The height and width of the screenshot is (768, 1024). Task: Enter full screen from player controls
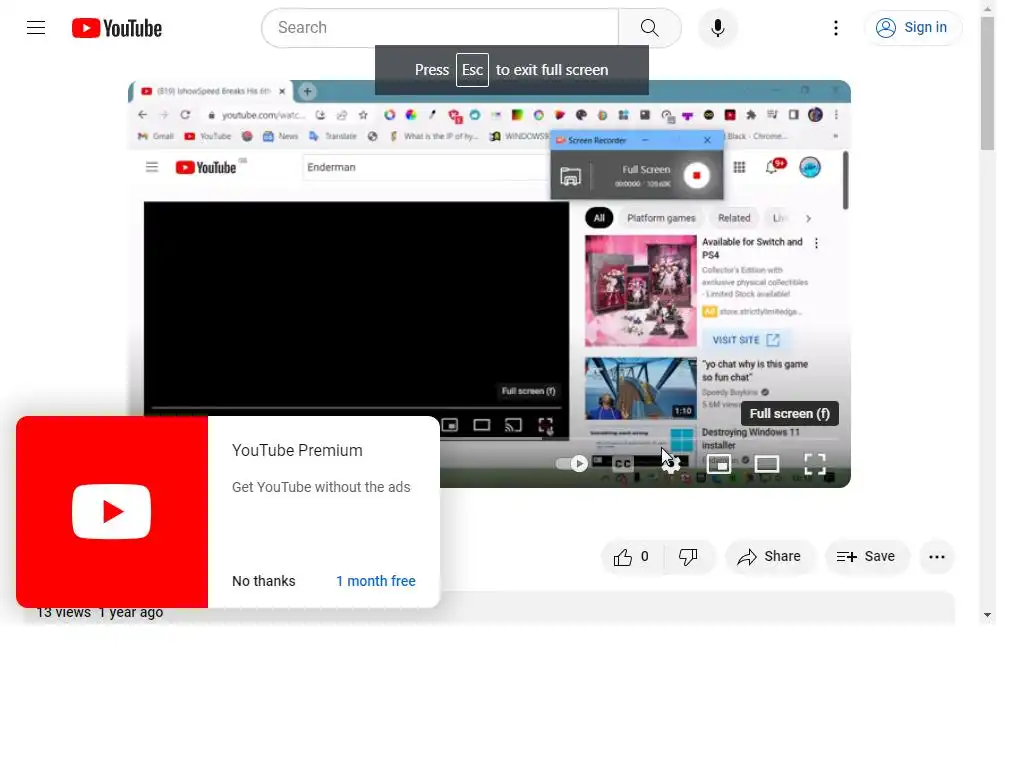(x=814, y=464)
